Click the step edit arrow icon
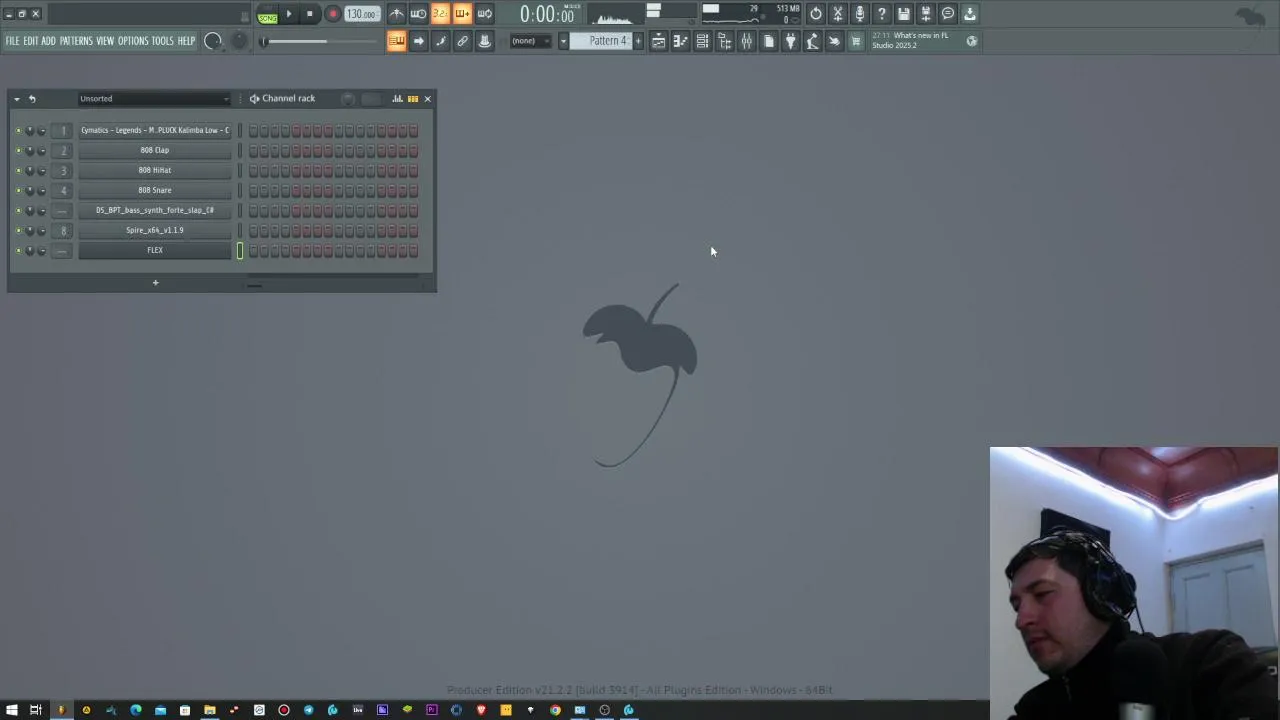The height and width of the screenshot is (720, 1280). click(418, 41)
